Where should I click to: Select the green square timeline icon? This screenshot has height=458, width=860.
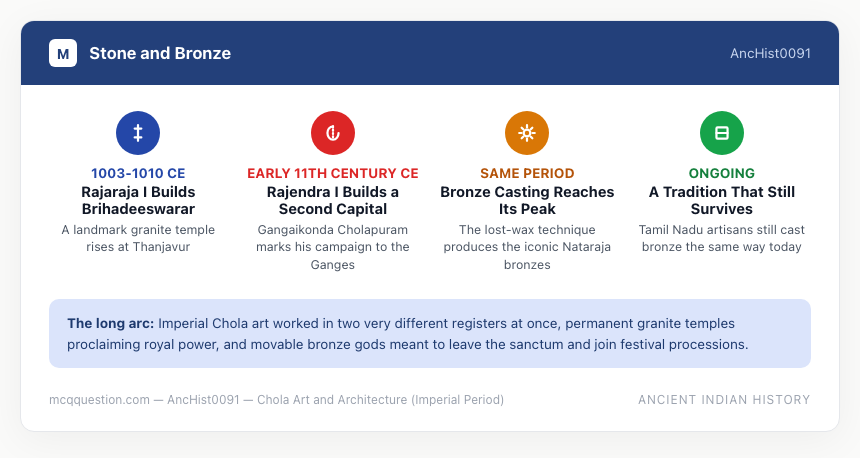(722, 133)
